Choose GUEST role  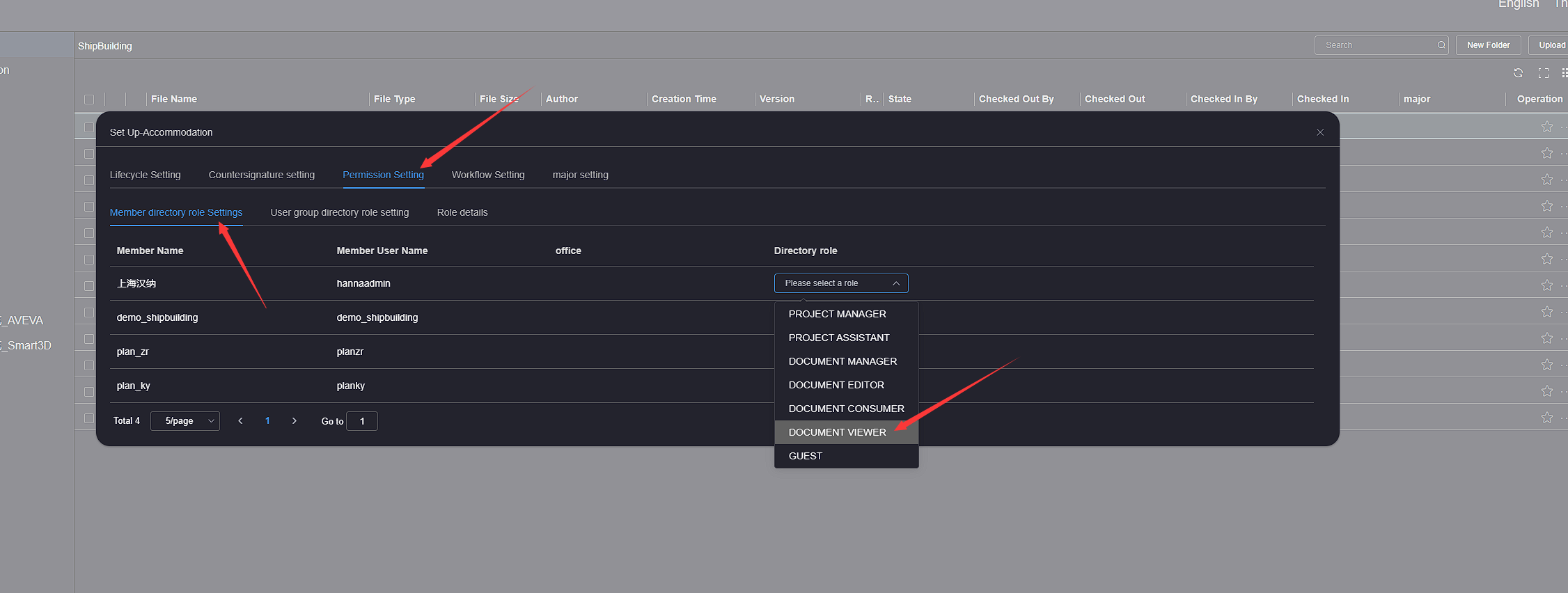point(847,456)
